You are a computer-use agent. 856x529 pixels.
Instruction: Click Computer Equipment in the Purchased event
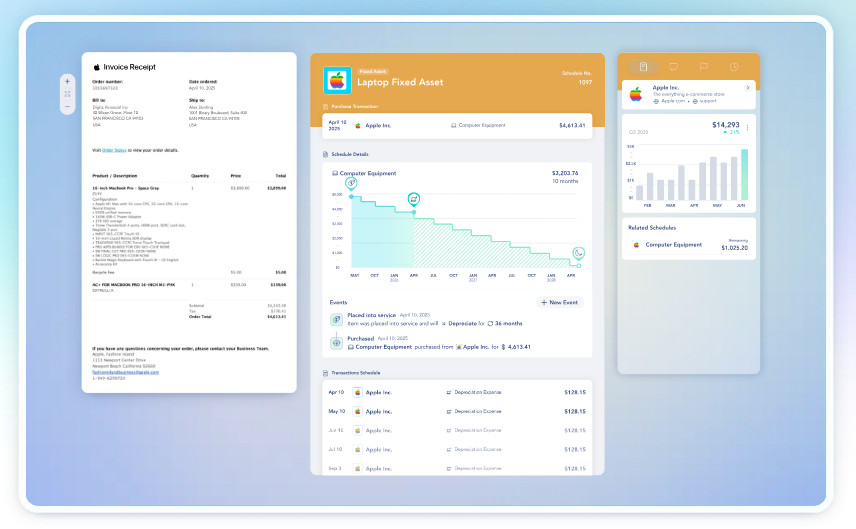click(x=380, y=347)
